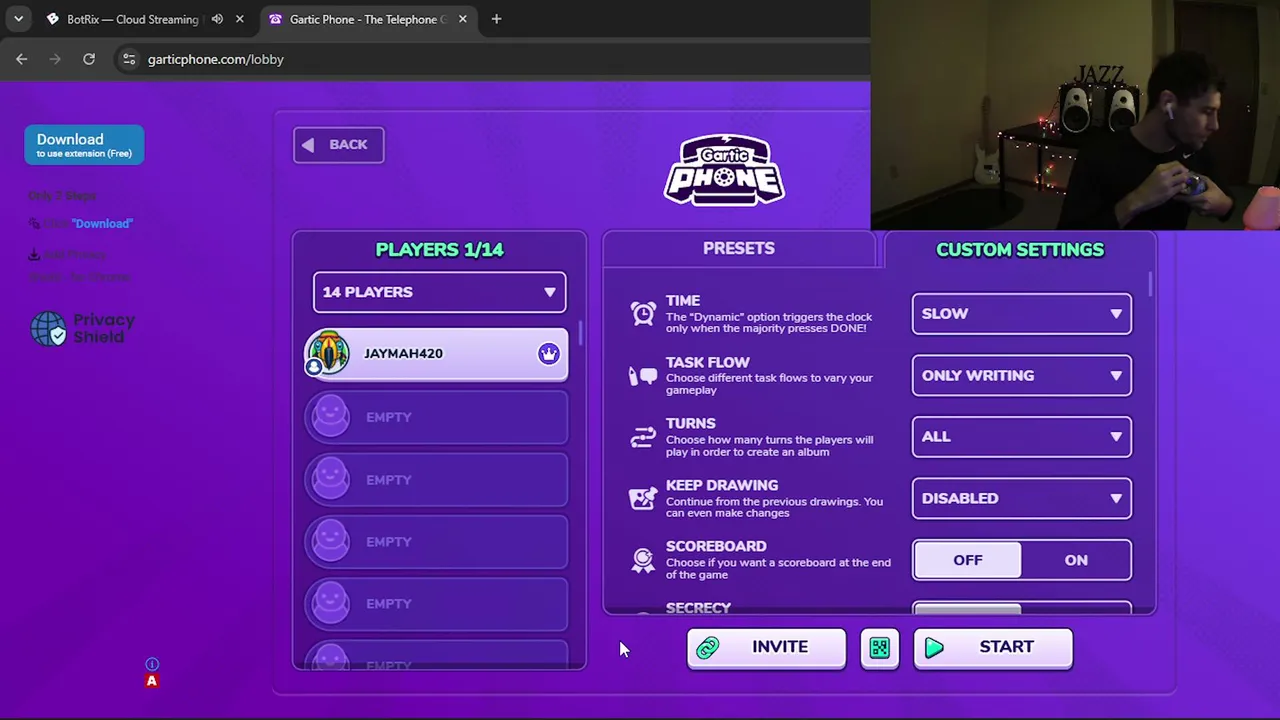Click the TASK FLOW setting icon

pyautogui.click(x=643, y=376)
